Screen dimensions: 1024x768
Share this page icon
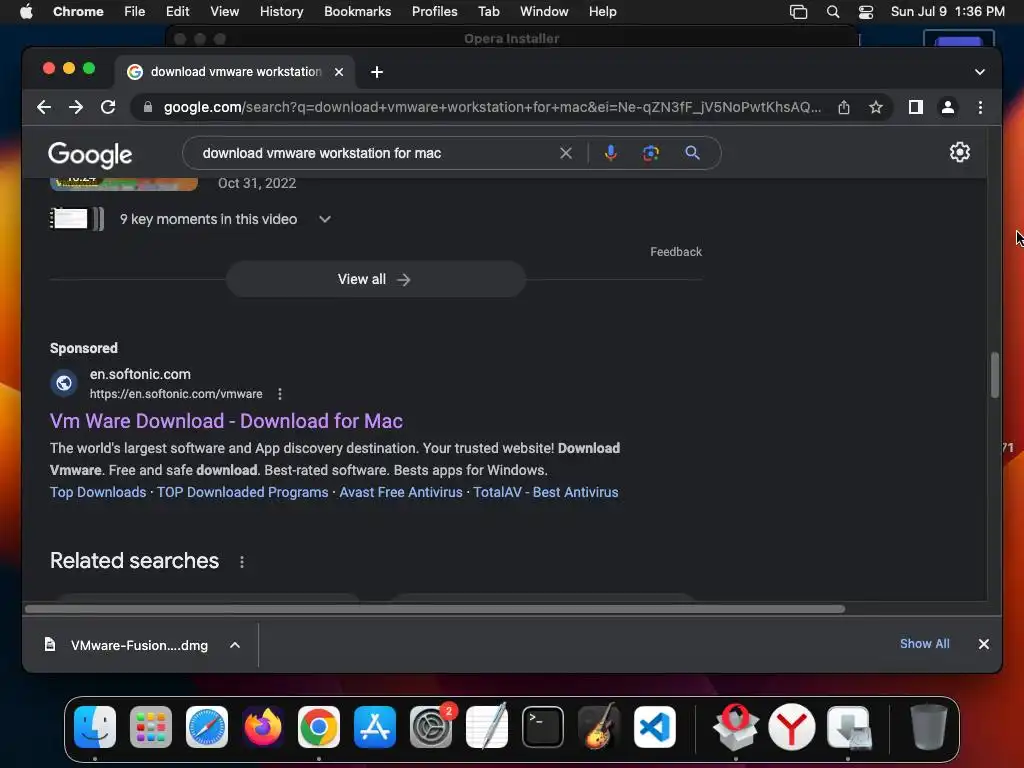[844, 107]
